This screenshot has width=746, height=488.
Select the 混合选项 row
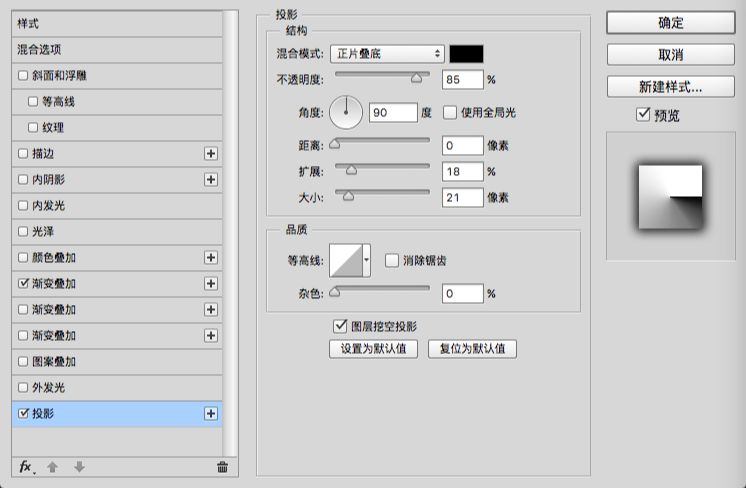(x=117, y=50)
